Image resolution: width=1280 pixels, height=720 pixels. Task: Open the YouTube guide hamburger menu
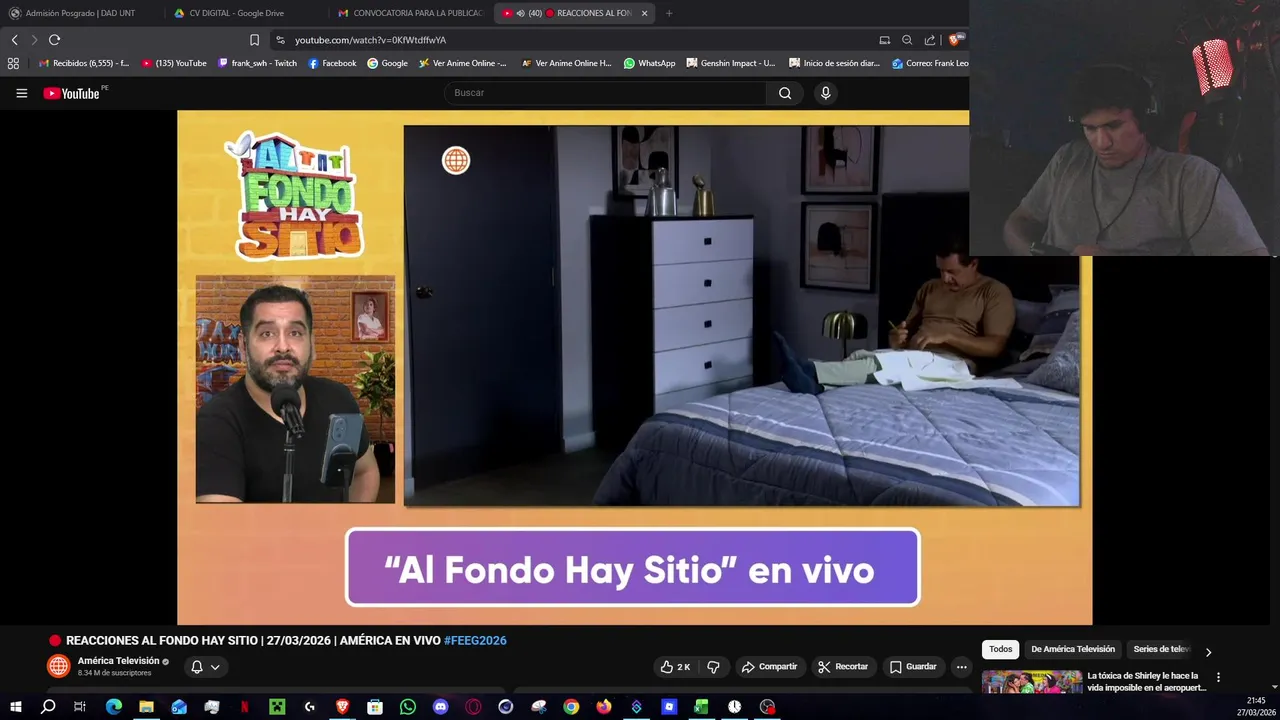click(21, 93)
